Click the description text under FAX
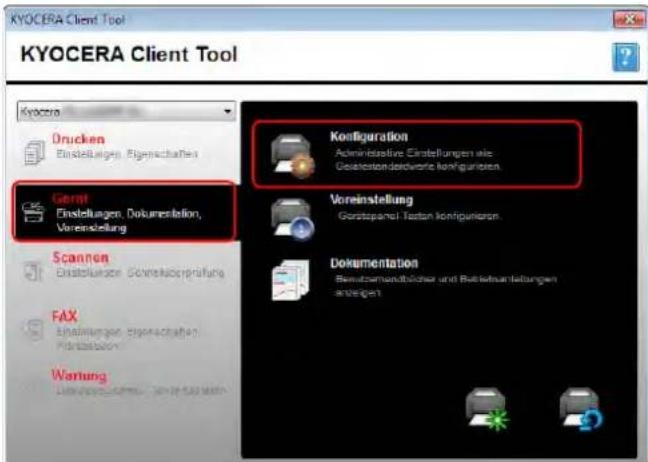Viewport: 648px width, 462px height. (x=127, y=338)
